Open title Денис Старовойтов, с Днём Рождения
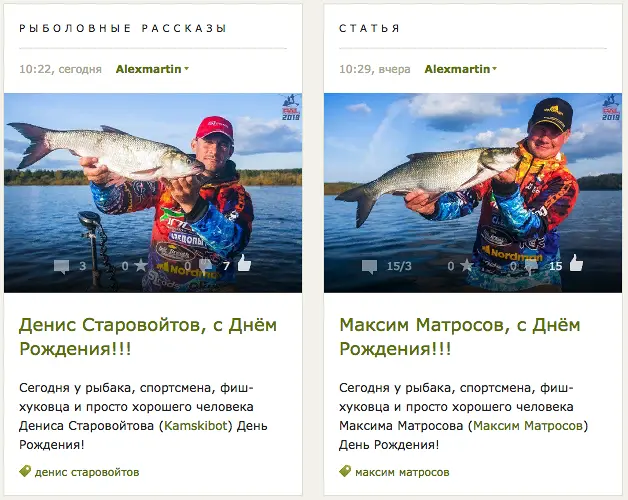628x500 pixels. pos(148,337)
